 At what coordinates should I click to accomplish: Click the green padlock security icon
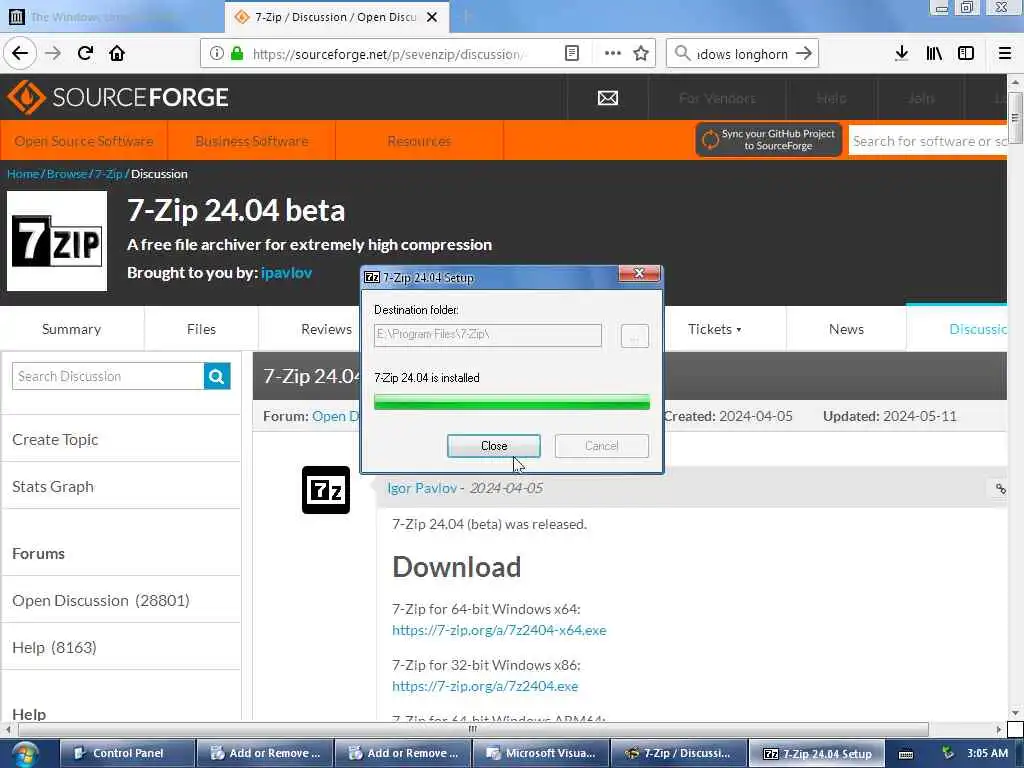point(236,54)
